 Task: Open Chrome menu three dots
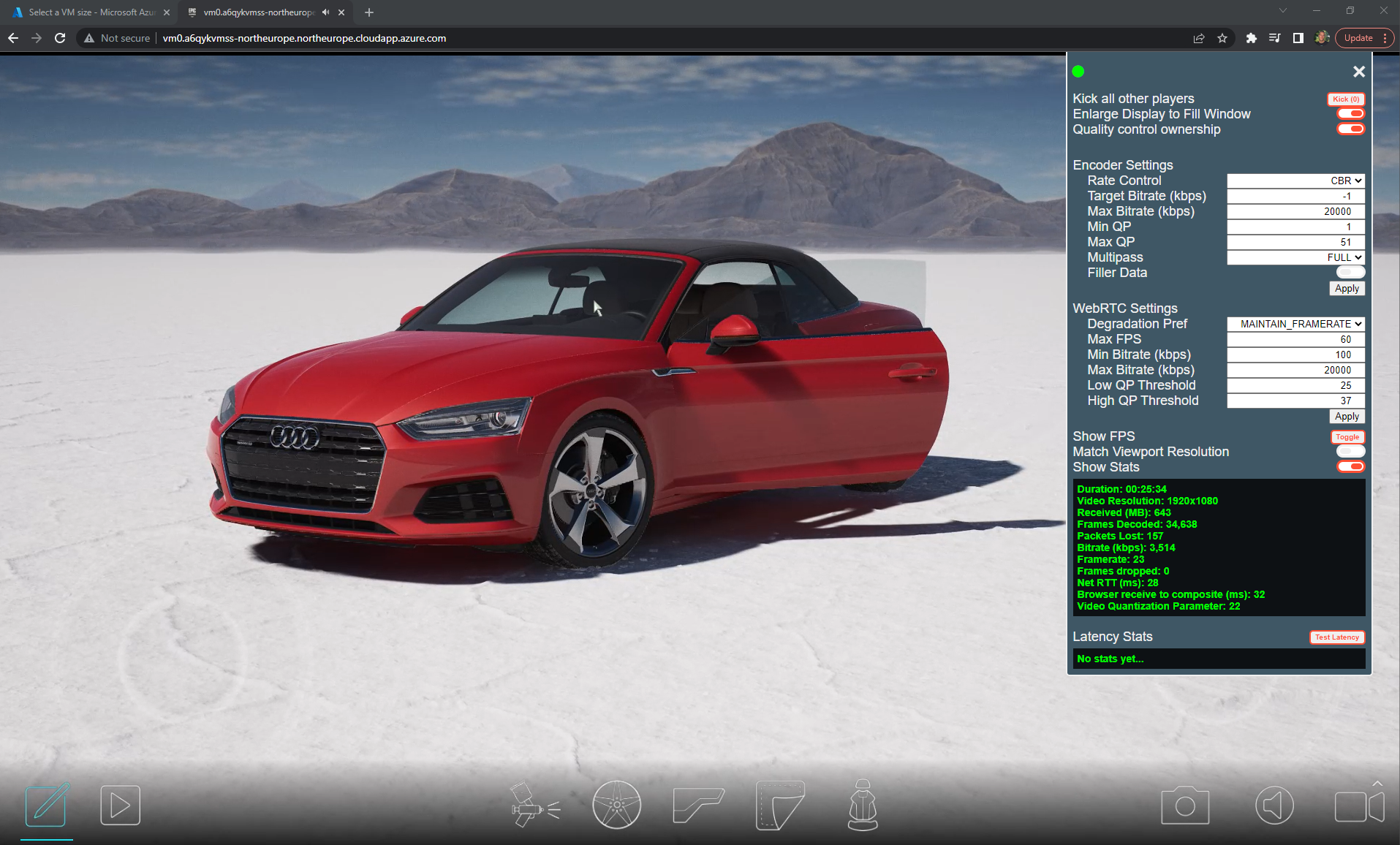[1385, 38]
